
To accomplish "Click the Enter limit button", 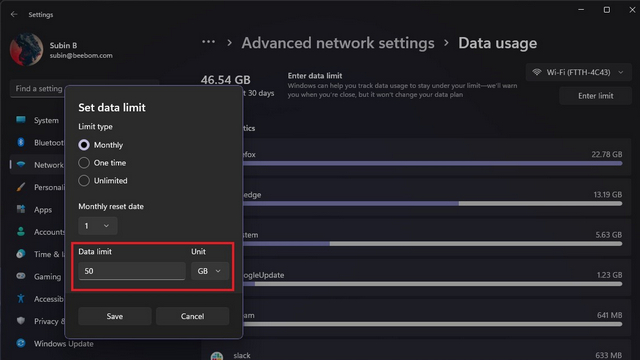I will (596, 96).
